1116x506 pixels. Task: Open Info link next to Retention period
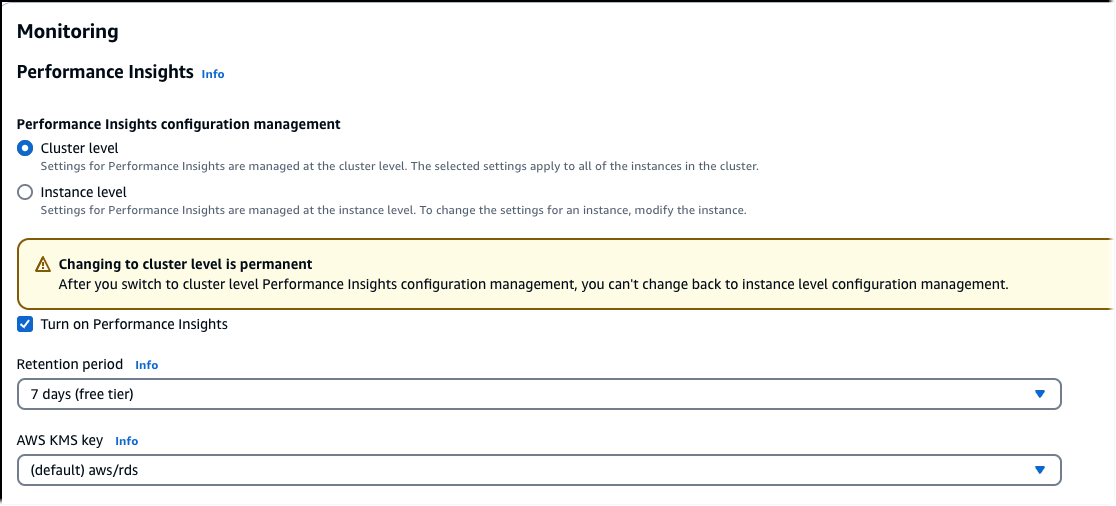(x=147, y=365)
